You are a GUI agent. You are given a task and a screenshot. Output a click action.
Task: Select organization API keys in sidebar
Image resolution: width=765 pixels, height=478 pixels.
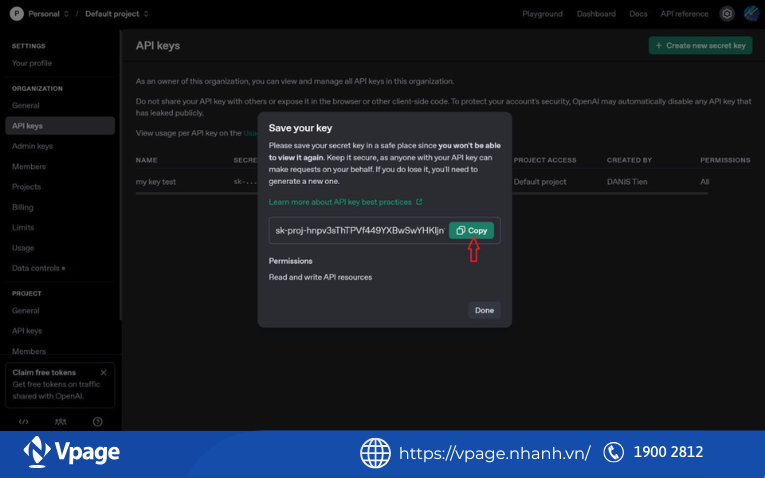pyautogui.click(x=60, y=126)
